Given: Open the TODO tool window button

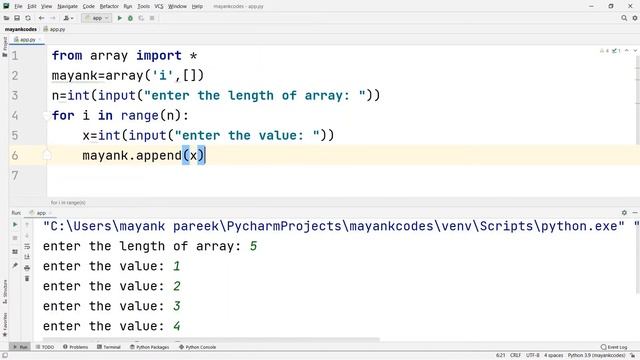Looking at the screenshot, I should coord(45,347).
